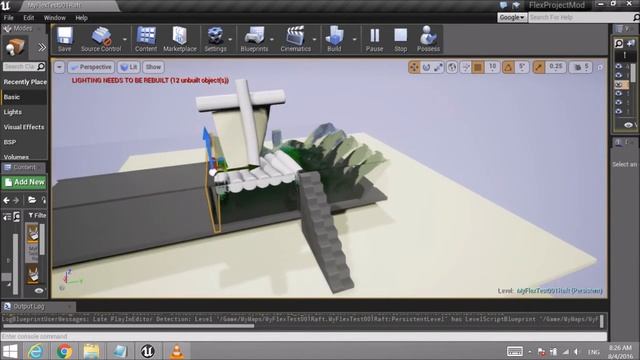Open the Perspective view dropdown
This screenshot has height=360, width=640.
tap(91, 67)
